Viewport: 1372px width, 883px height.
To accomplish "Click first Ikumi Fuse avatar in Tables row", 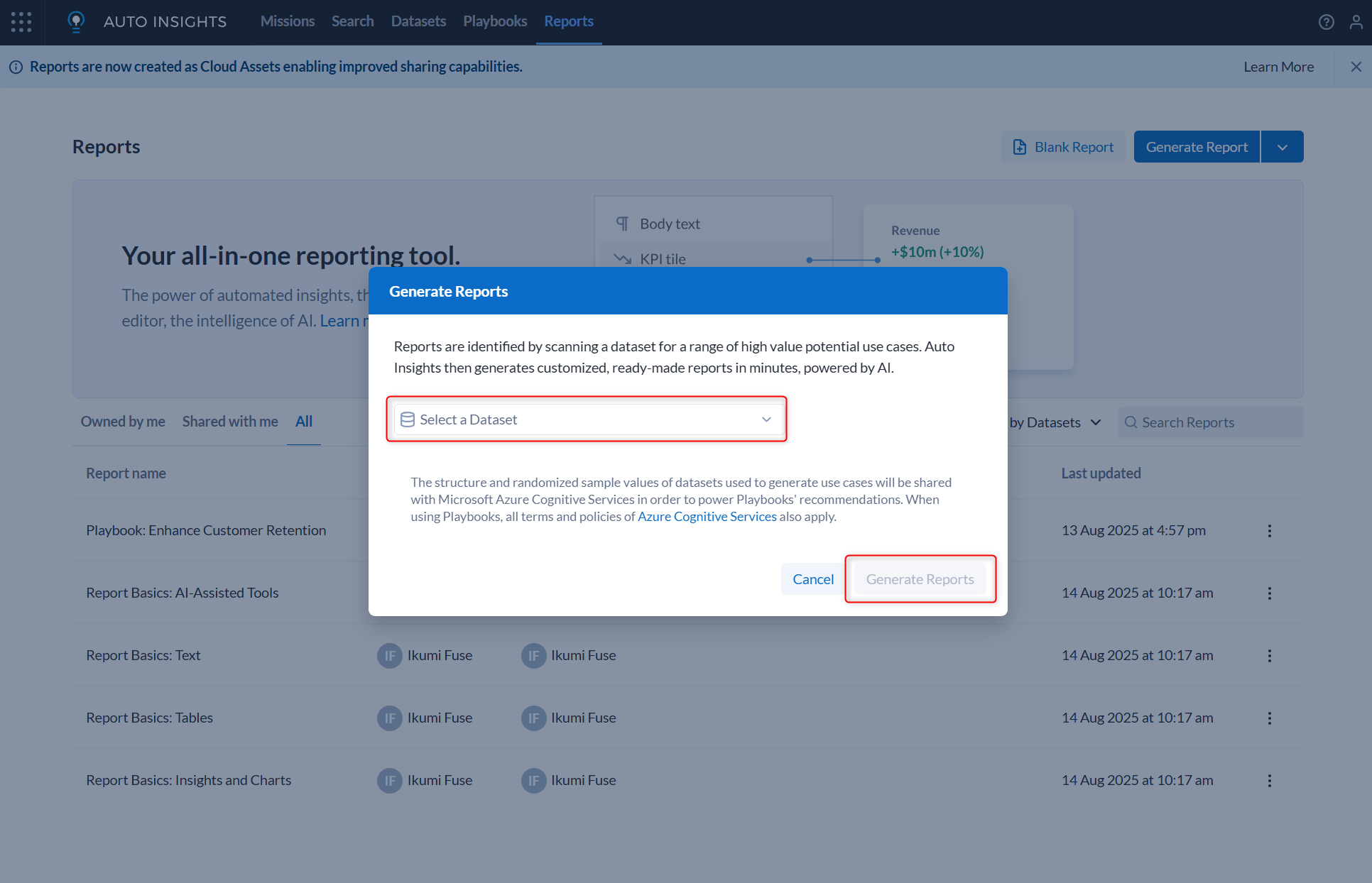I will coord(389,718).
